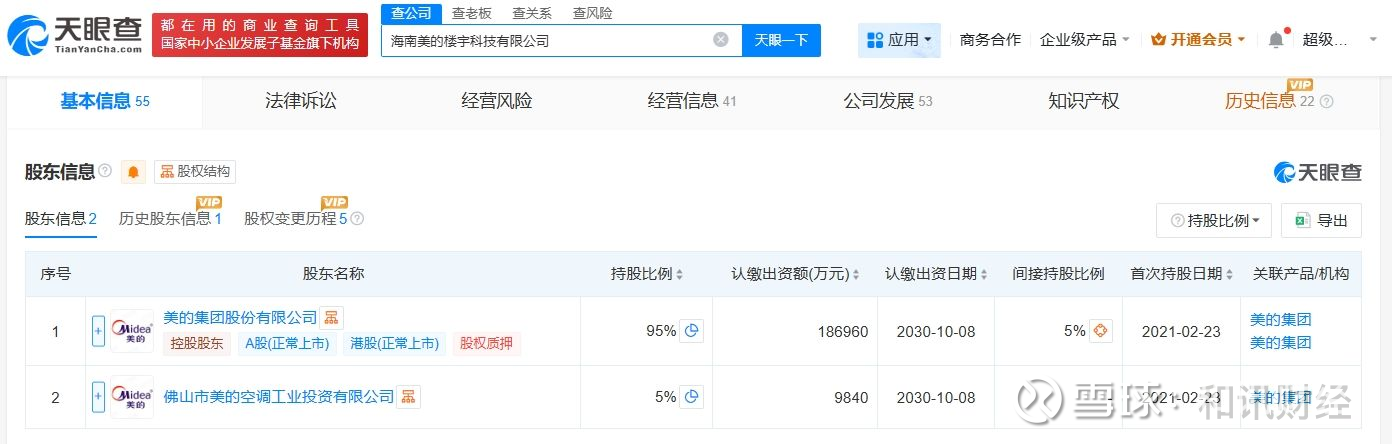Clear the search box text
Screen dimensions: 1392x444
point(721,40)
